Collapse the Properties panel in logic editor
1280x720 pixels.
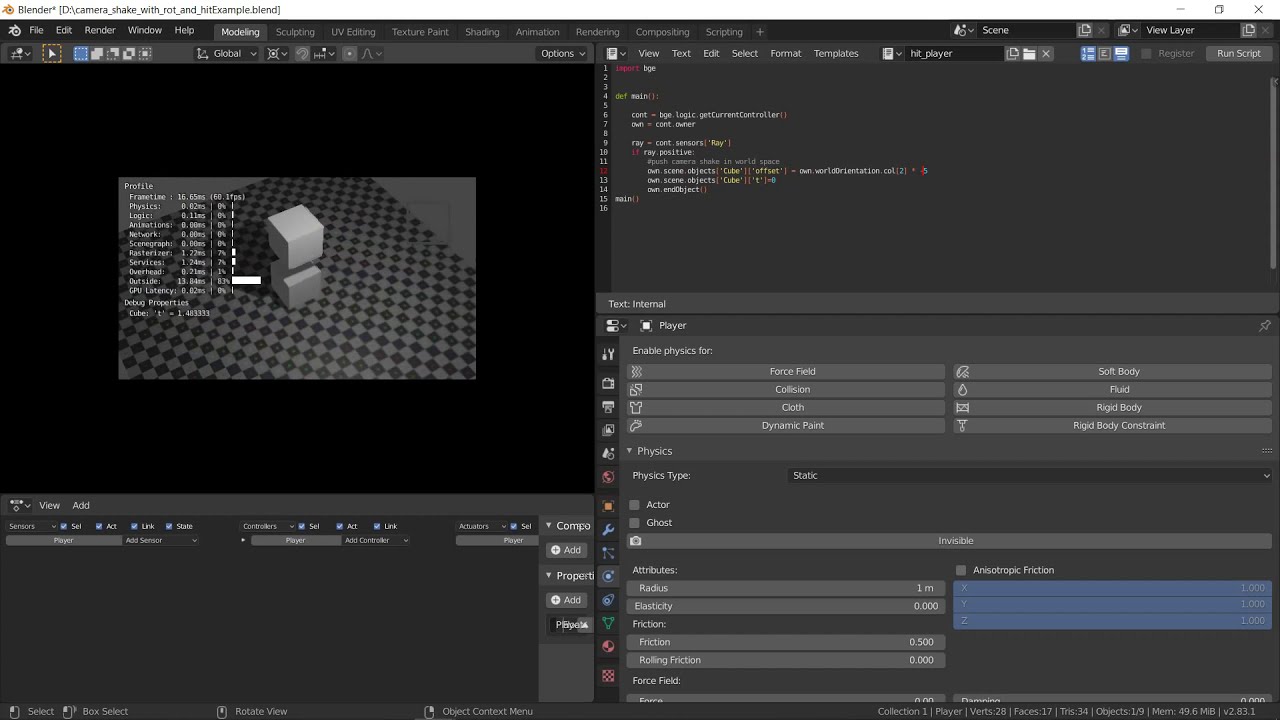click(548, 575)
